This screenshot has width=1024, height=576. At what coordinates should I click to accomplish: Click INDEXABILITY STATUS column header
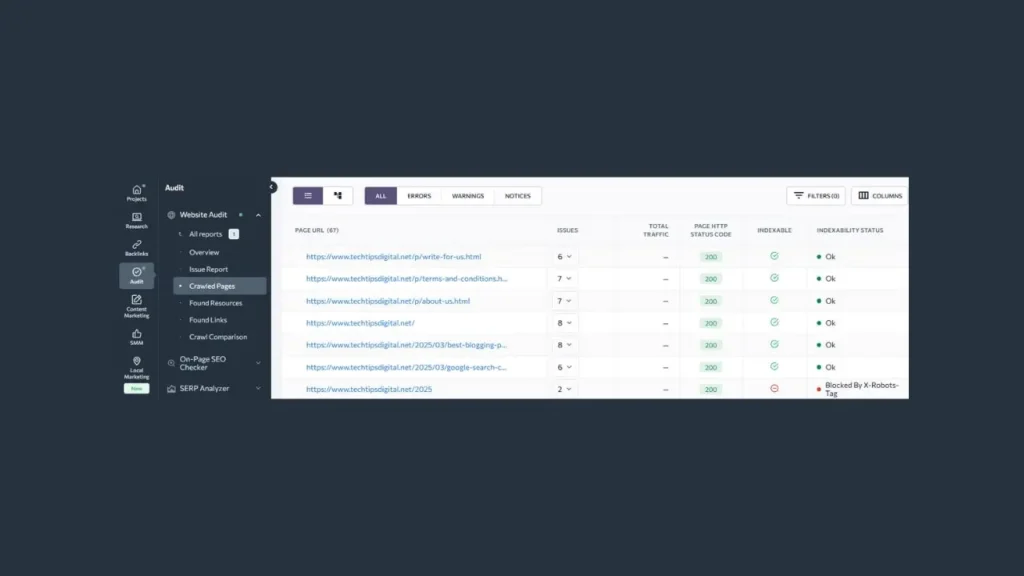coord(850,231)
